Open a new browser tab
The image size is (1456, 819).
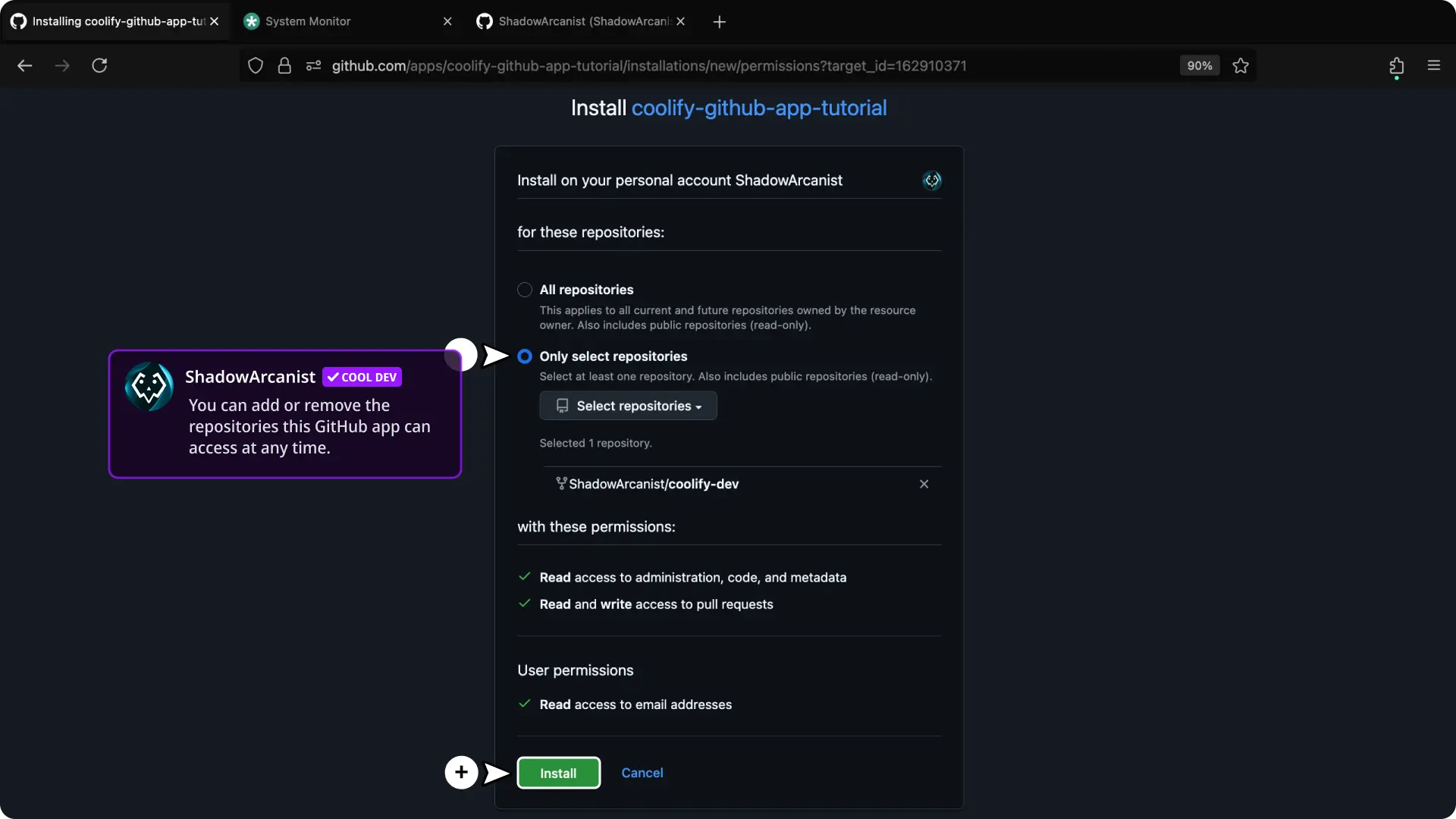pos(720,22)
